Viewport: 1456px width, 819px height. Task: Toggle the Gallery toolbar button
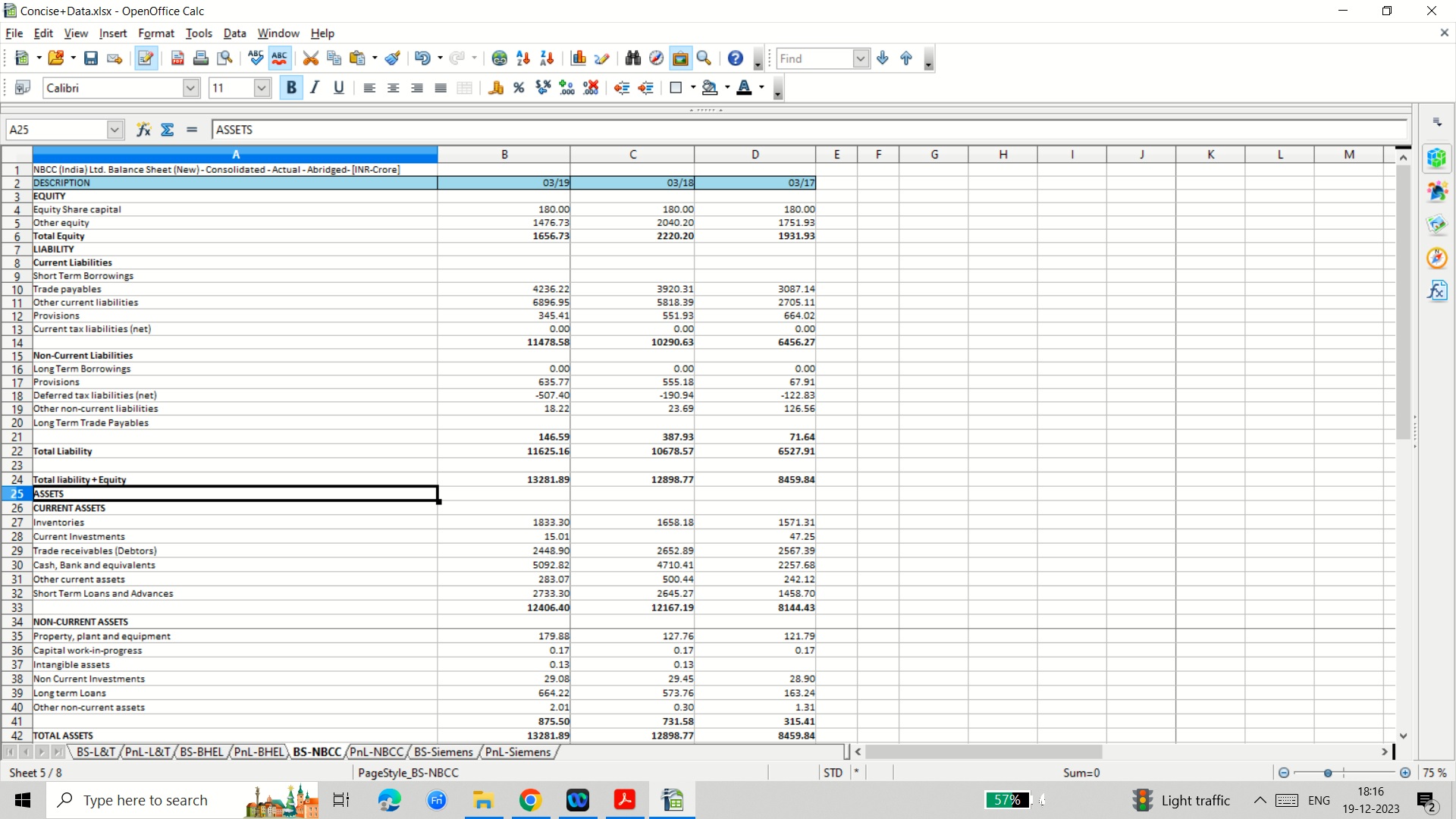(x=680, y=58)
